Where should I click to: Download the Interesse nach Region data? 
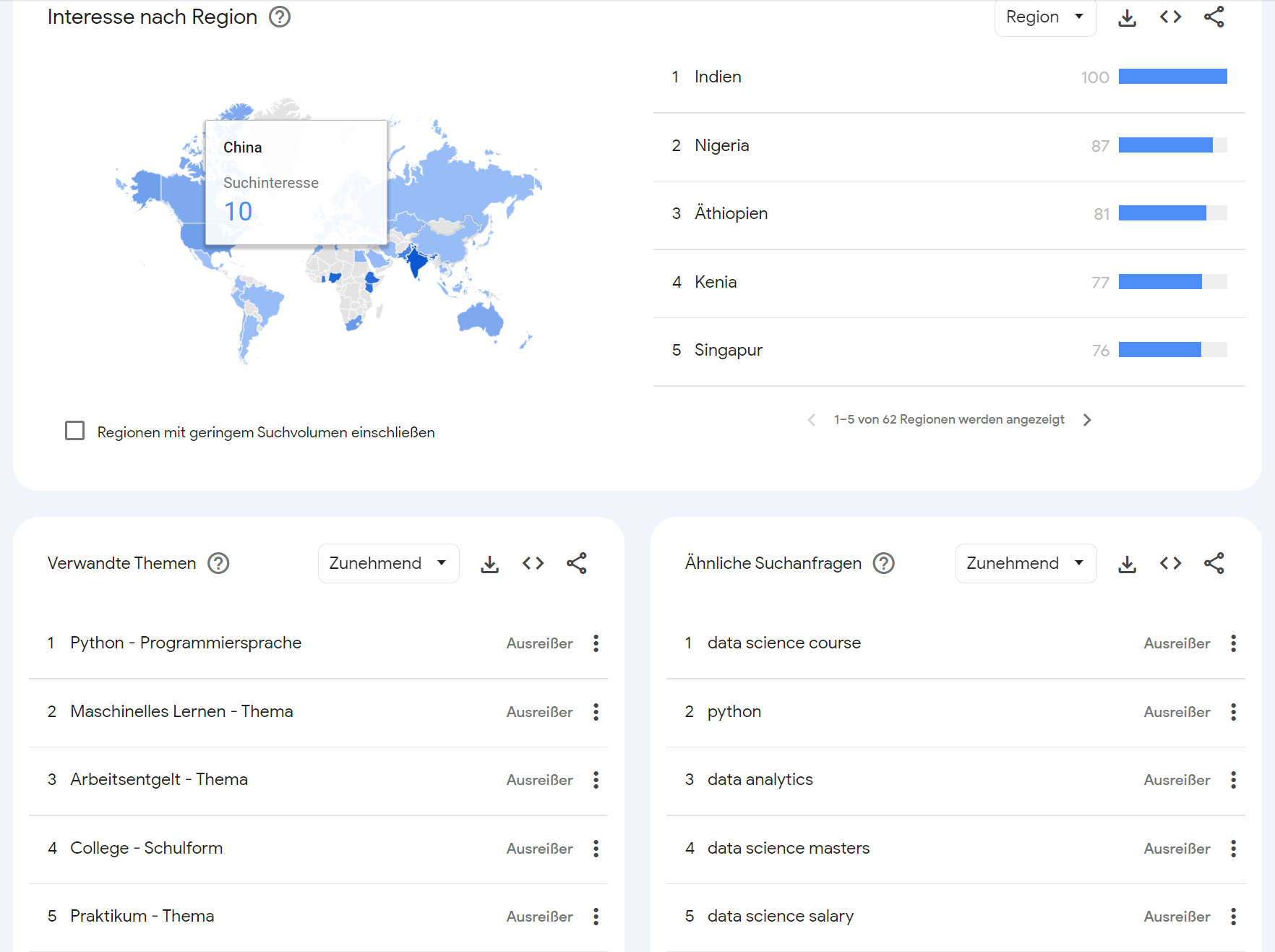point(1127,17)
